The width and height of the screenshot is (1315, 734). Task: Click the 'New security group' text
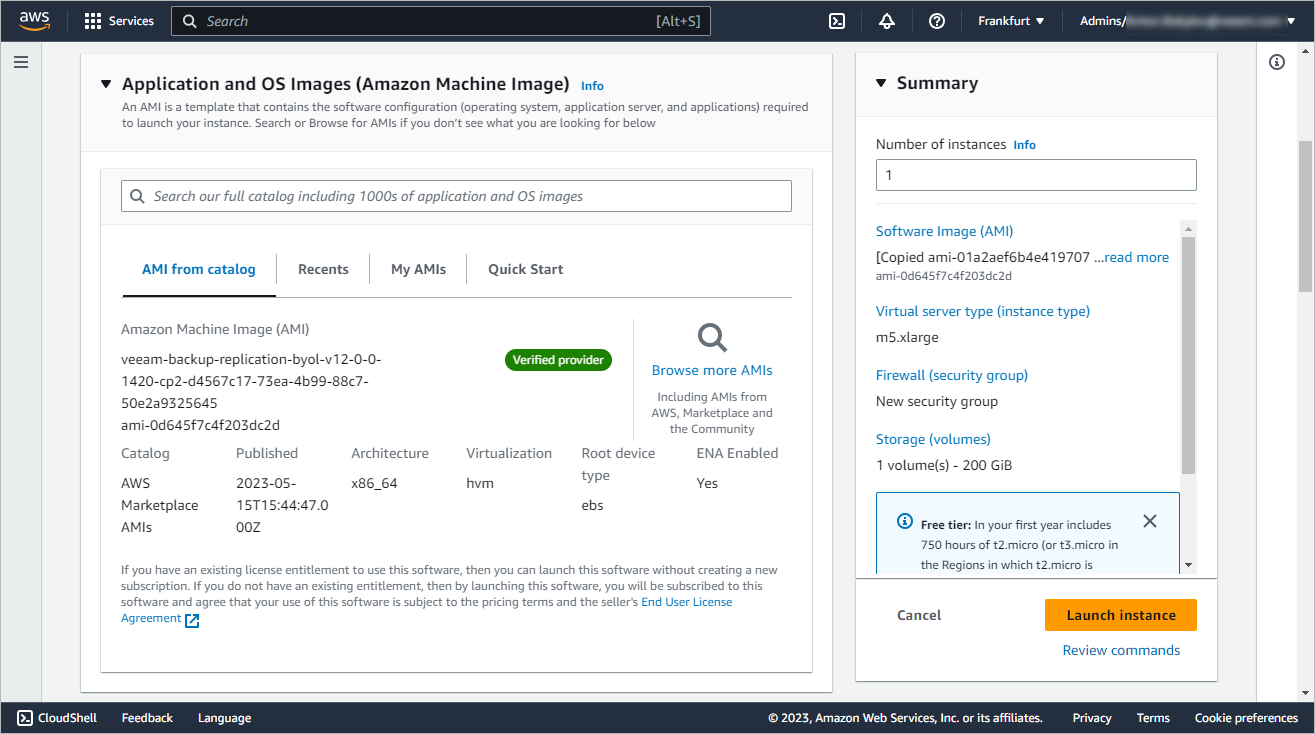point(937,401)
